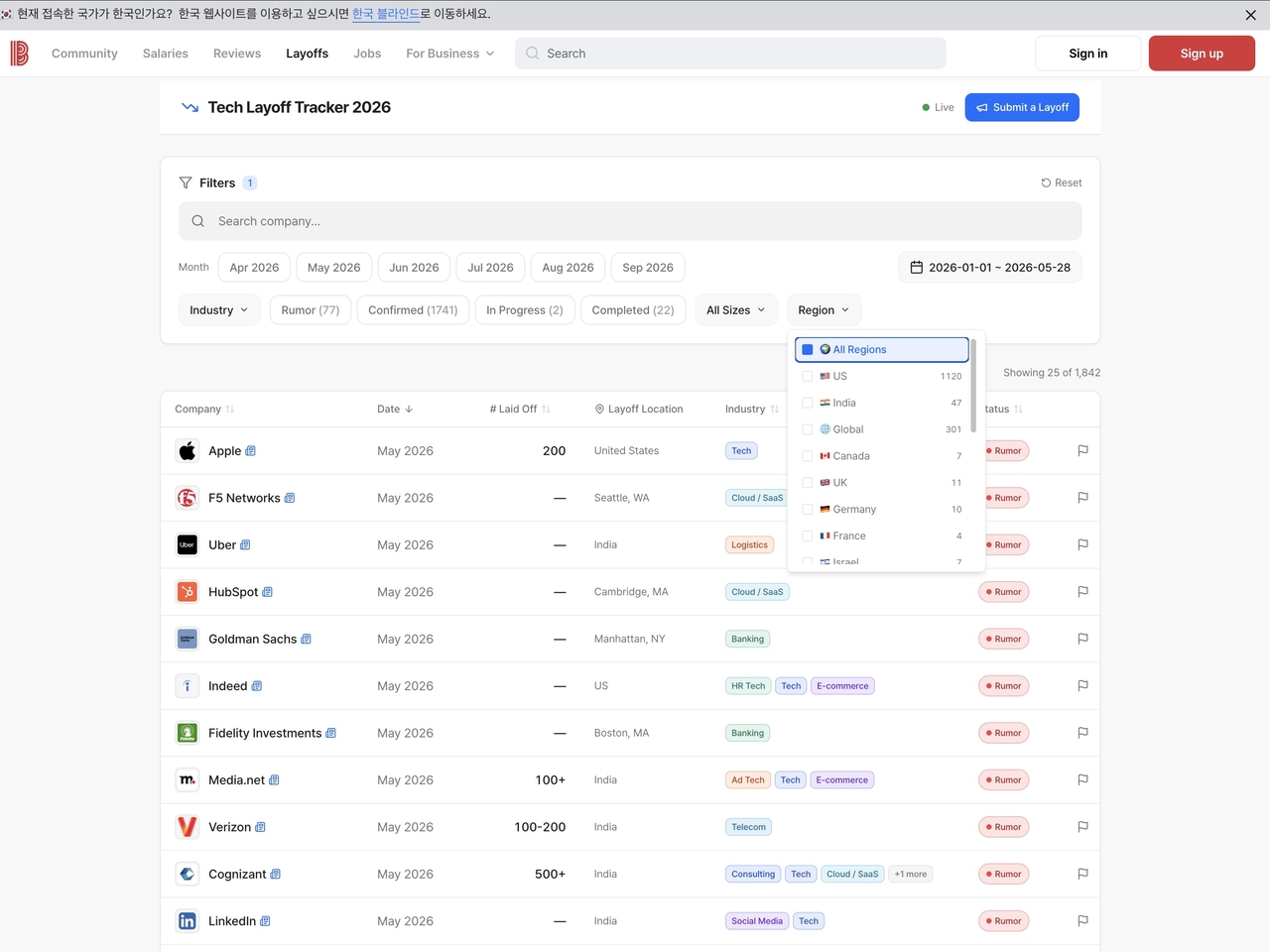Go to the Salaries page
This screenshot has width=1270, height=952.
tap(166, 54)
